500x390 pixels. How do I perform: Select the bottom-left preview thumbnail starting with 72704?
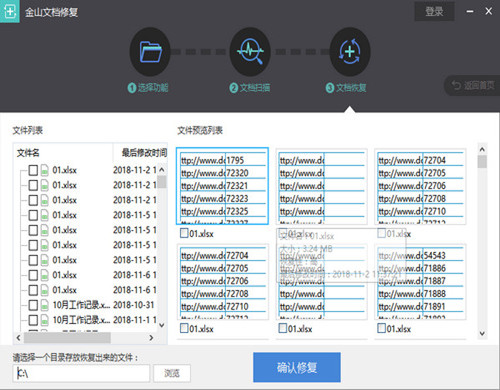pyautogui.click(x=222, y=282)
